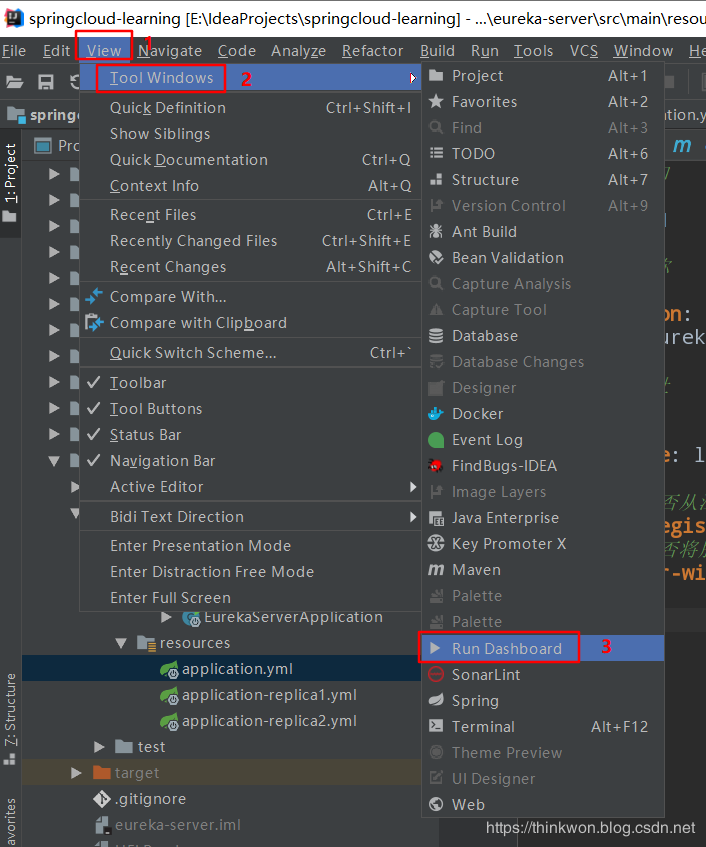Disable the Status Bar option
Image resolution: width=706 pixels, height=847 pixels.
point(145,435)
